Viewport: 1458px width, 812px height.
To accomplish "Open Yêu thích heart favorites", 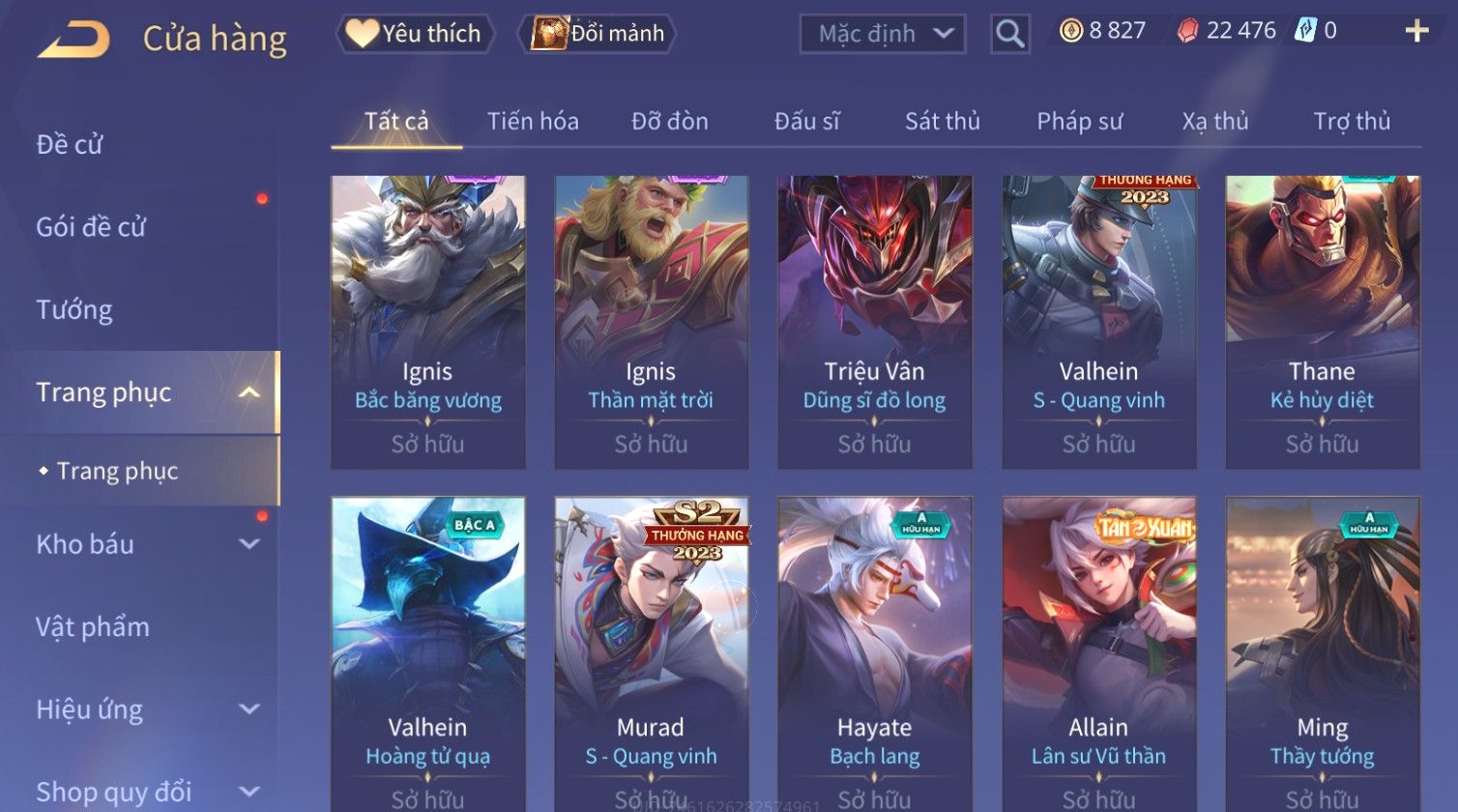I will tap(415, 34).
